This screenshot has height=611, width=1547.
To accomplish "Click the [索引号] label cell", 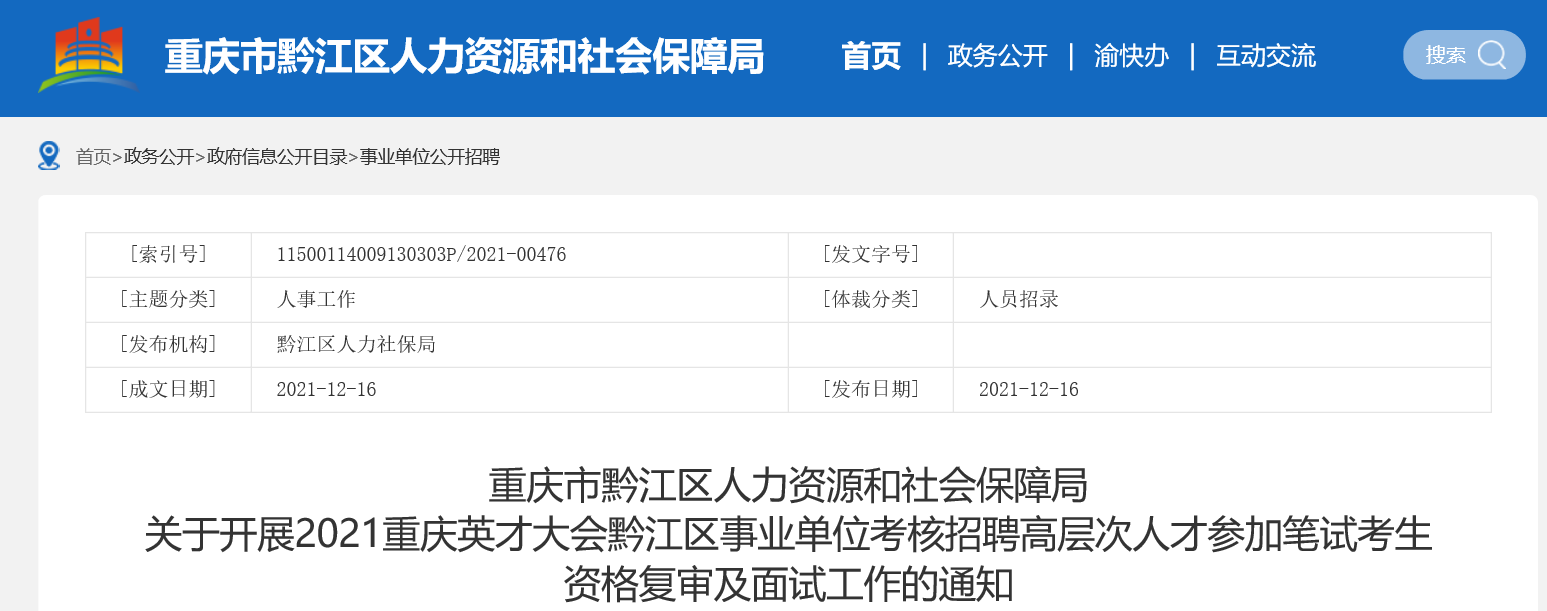I will coord(168,255).
